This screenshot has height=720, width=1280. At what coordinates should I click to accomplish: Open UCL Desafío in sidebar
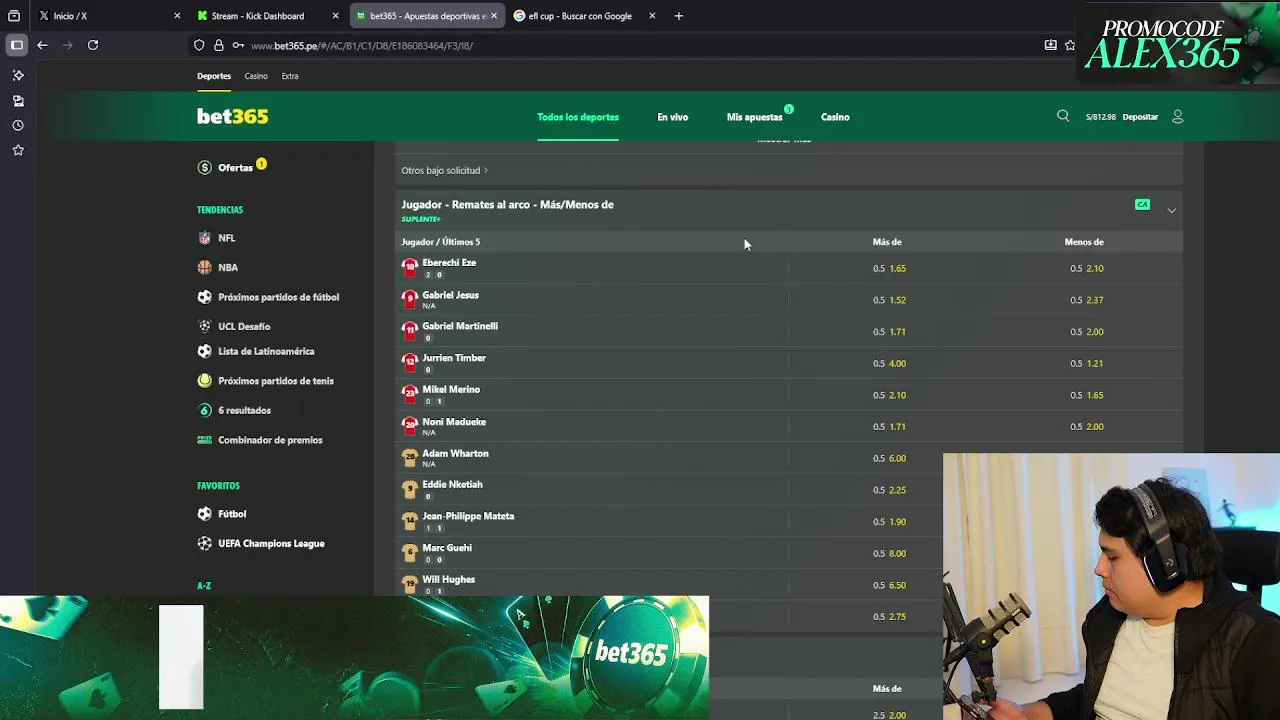[244, 326]
